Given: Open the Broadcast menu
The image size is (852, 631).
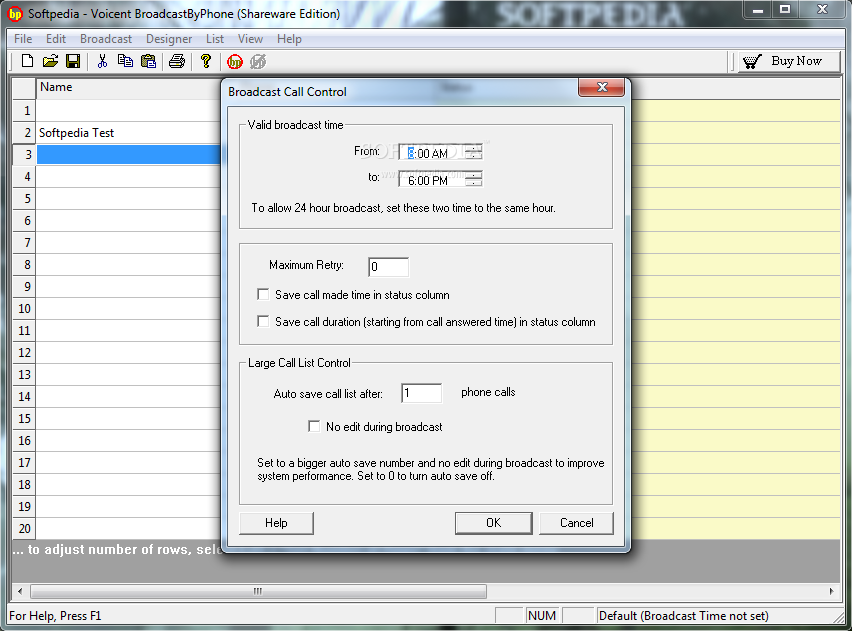Looking at the screenshot, I should click(106, 39).
